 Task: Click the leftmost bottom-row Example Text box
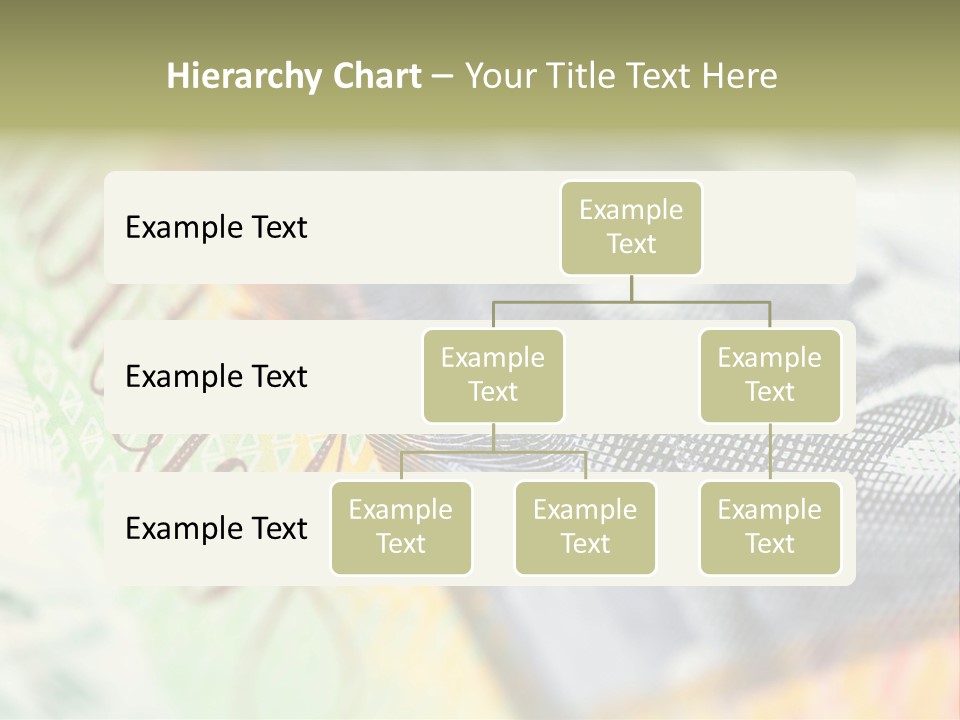(x=401, y=527)
